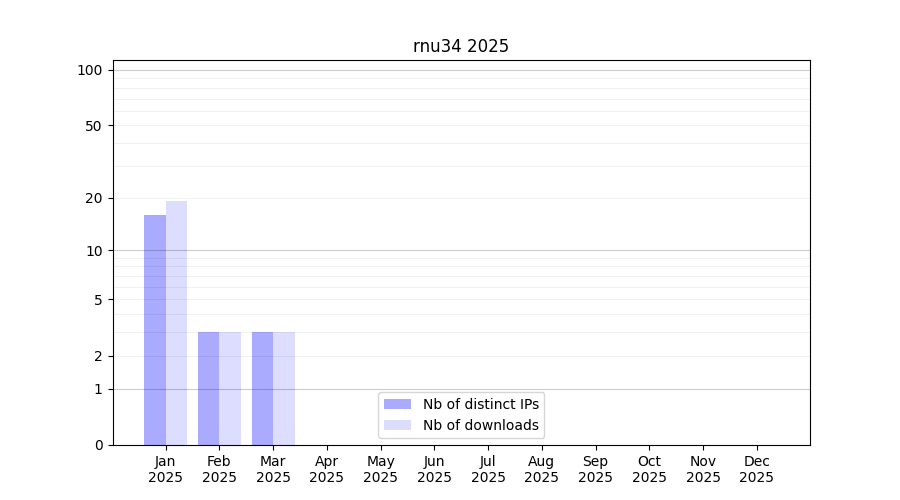
Task: Click the 100 y-axis tick label
Action: [x=90, y=70]
